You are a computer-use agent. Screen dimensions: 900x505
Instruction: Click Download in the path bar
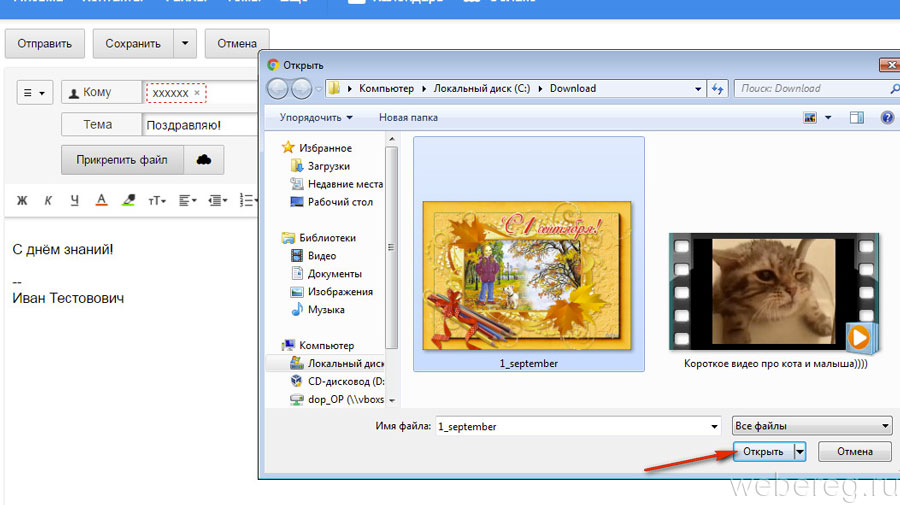pos(573,88)
